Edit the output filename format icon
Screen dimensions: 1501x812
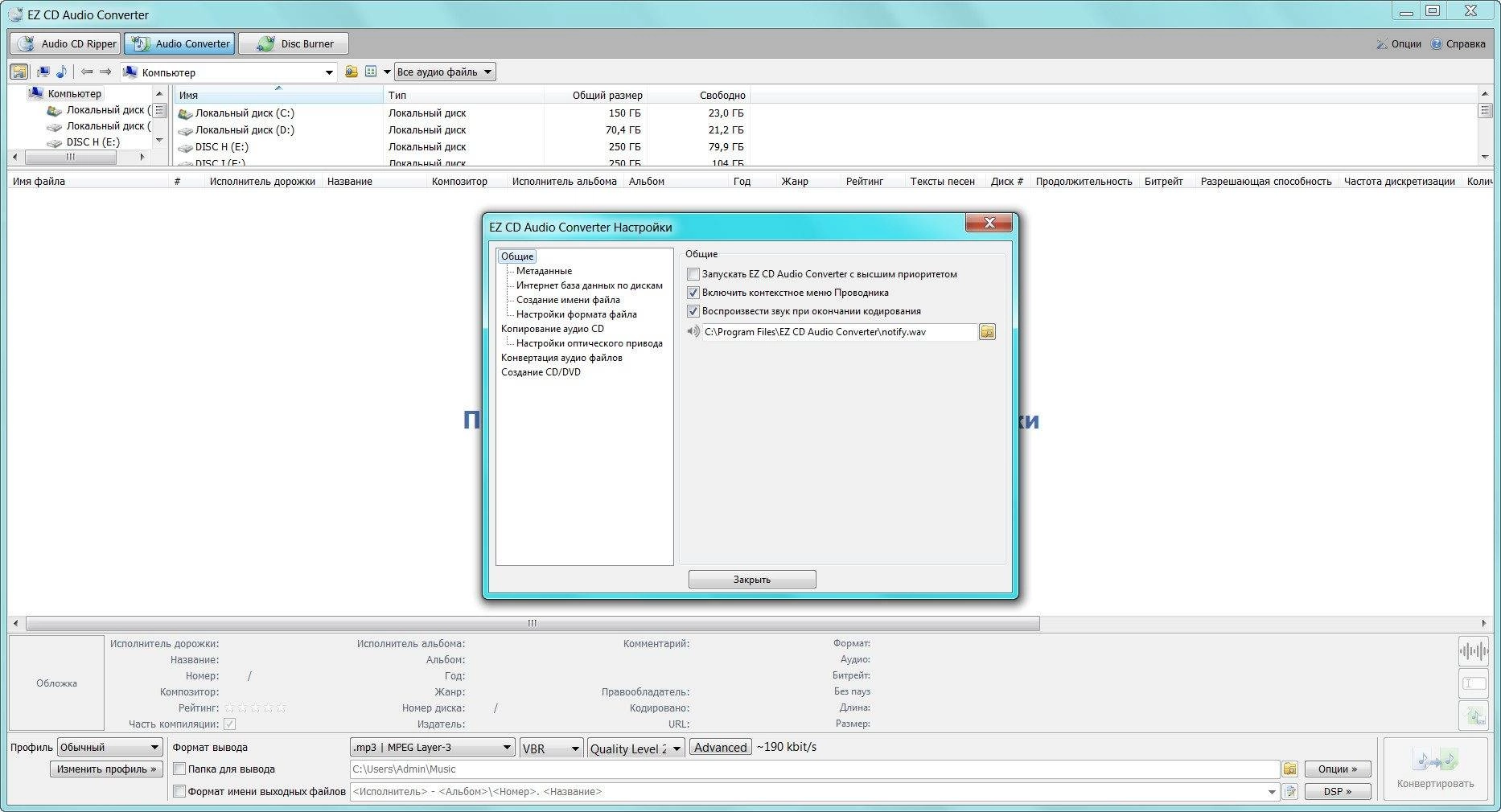click(1289, 792)
